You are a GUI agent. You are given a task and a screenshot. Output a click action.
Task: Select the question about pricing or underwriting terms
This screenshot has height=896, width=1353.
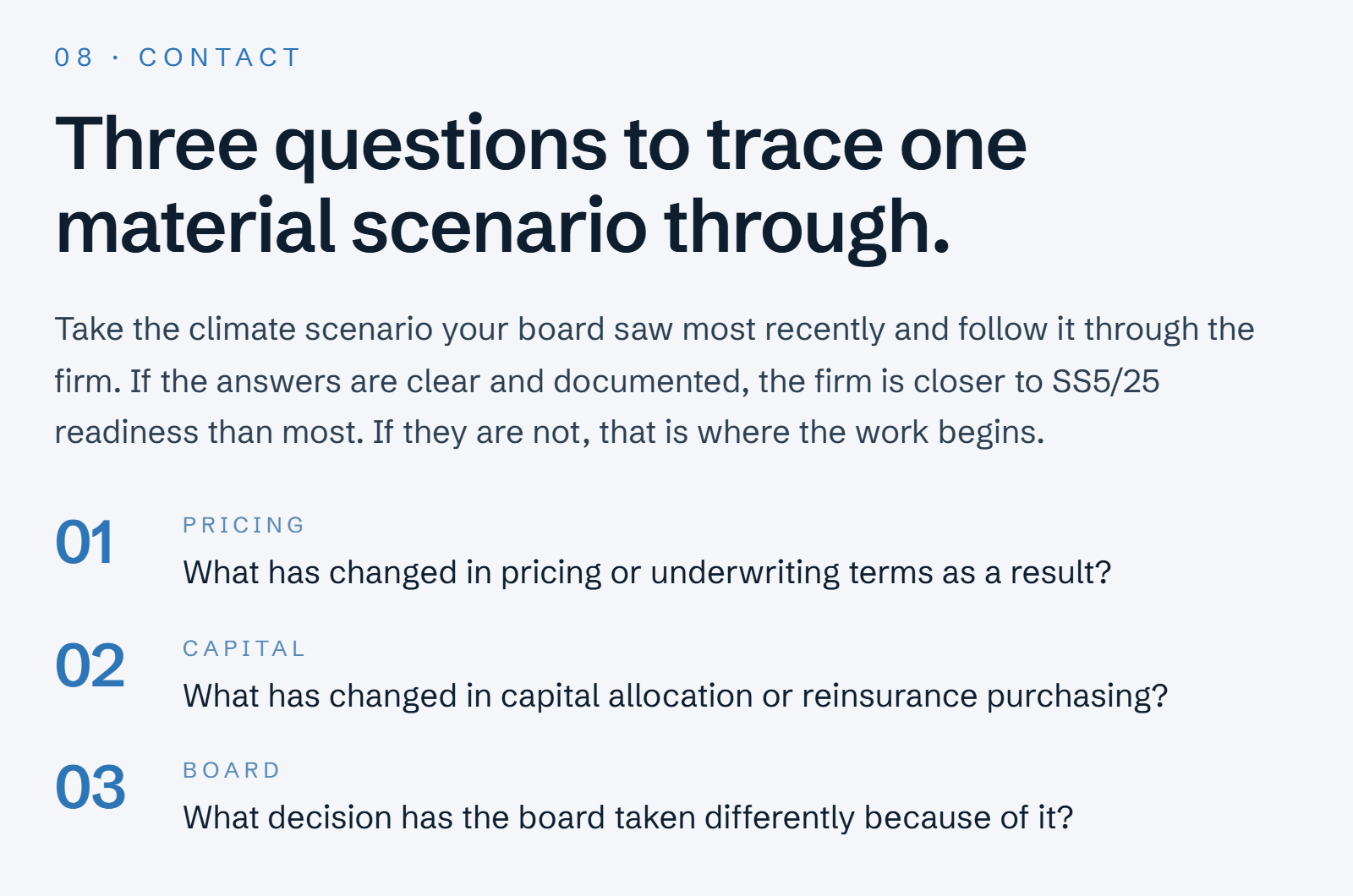pyautogui.click(x=647, y=573)
